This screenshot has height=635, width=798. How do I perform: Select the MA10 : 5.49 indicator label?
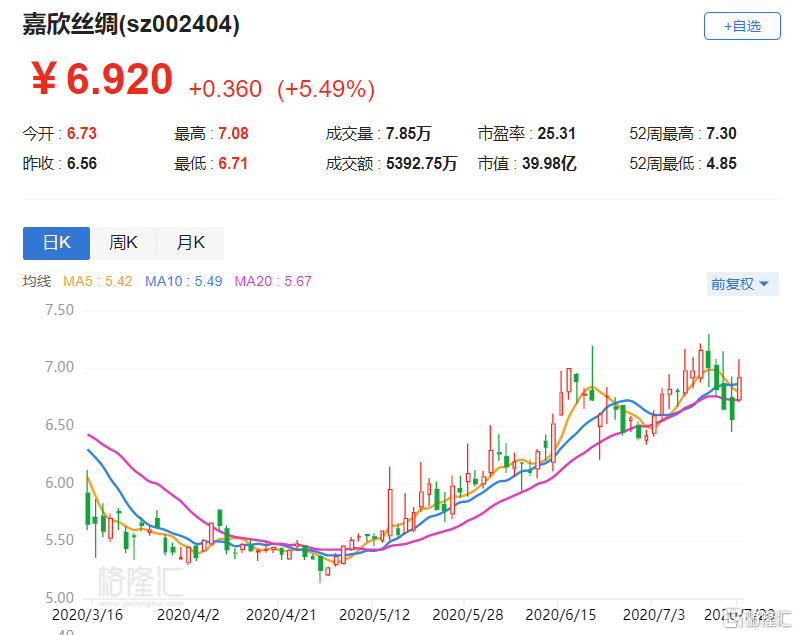[184, 281]
